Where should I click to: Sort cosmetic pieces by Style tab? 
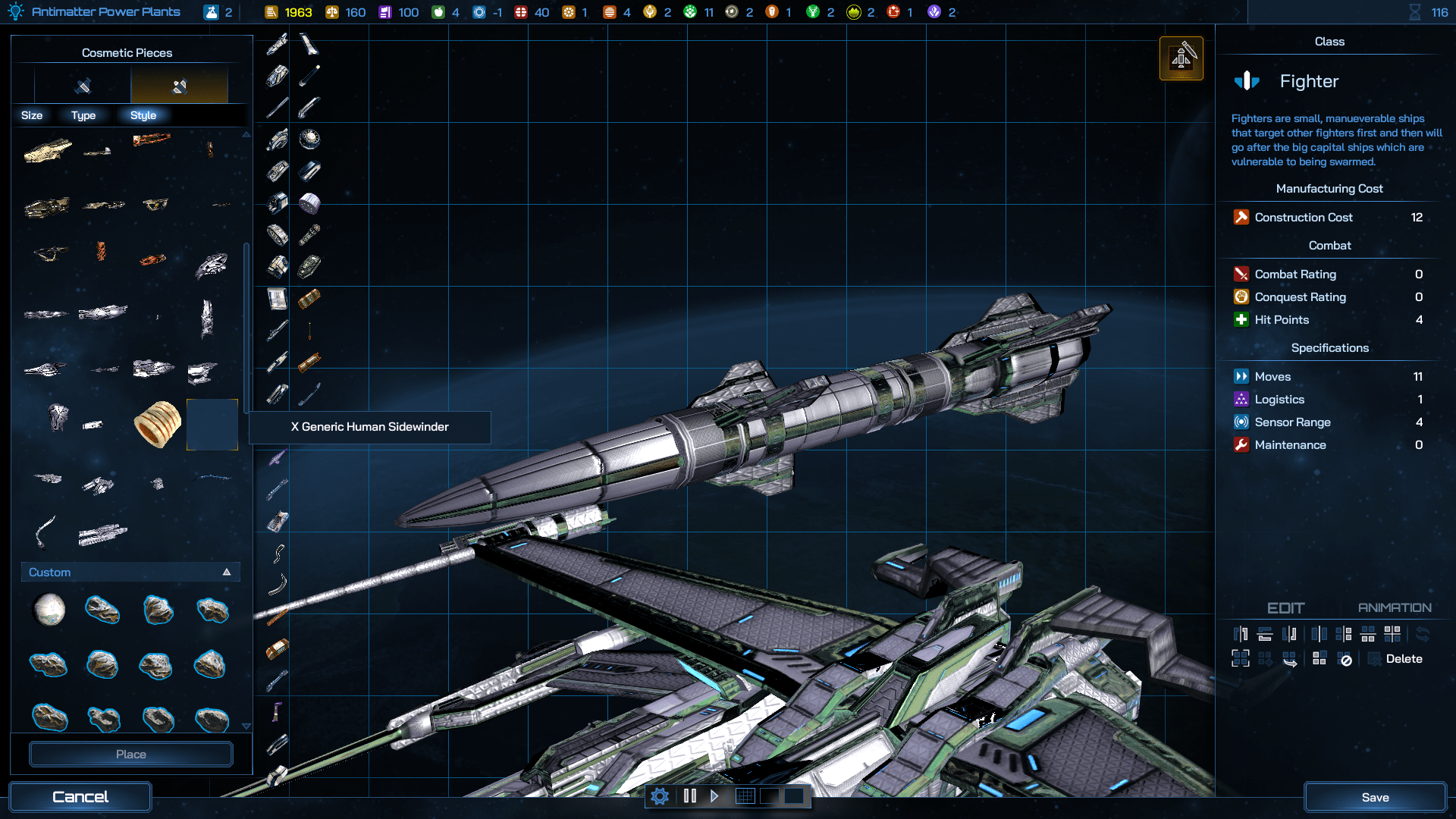[143, 115]
